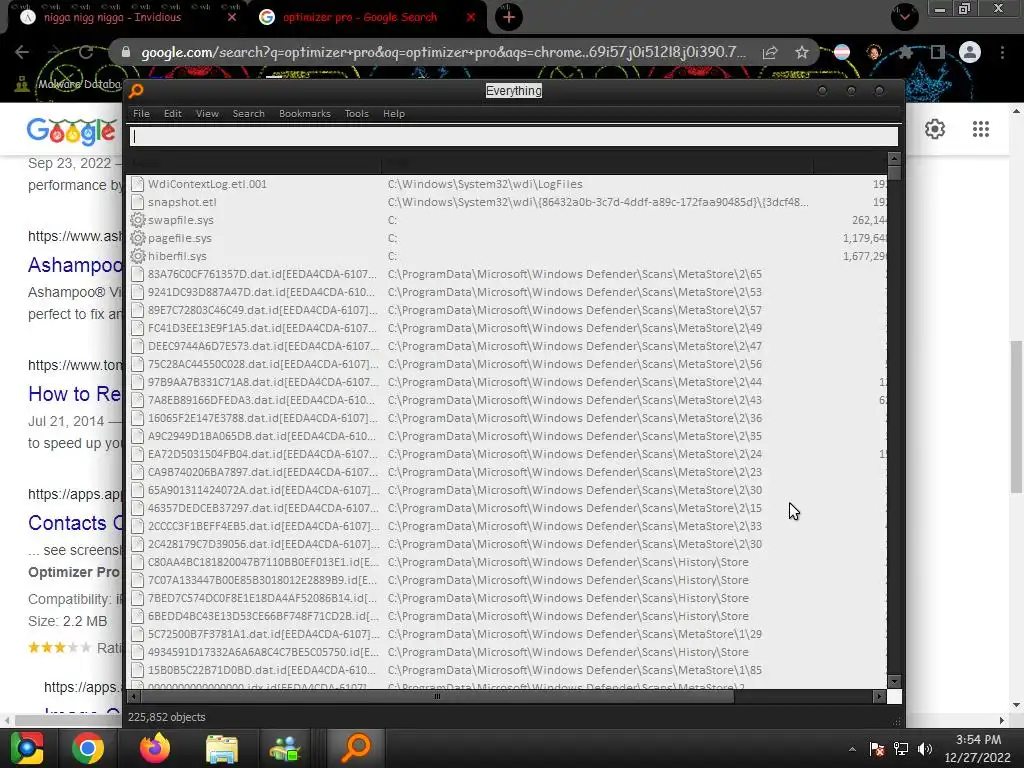Reload the Chrome page
The image size is (1024, 768).
pos(86,52)
